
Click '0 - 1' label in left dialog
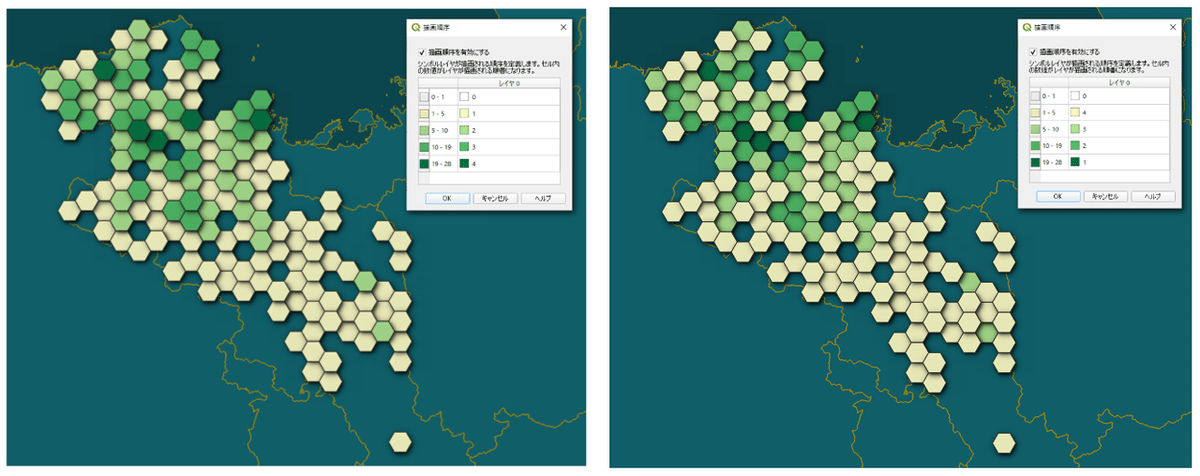[438, 97]
